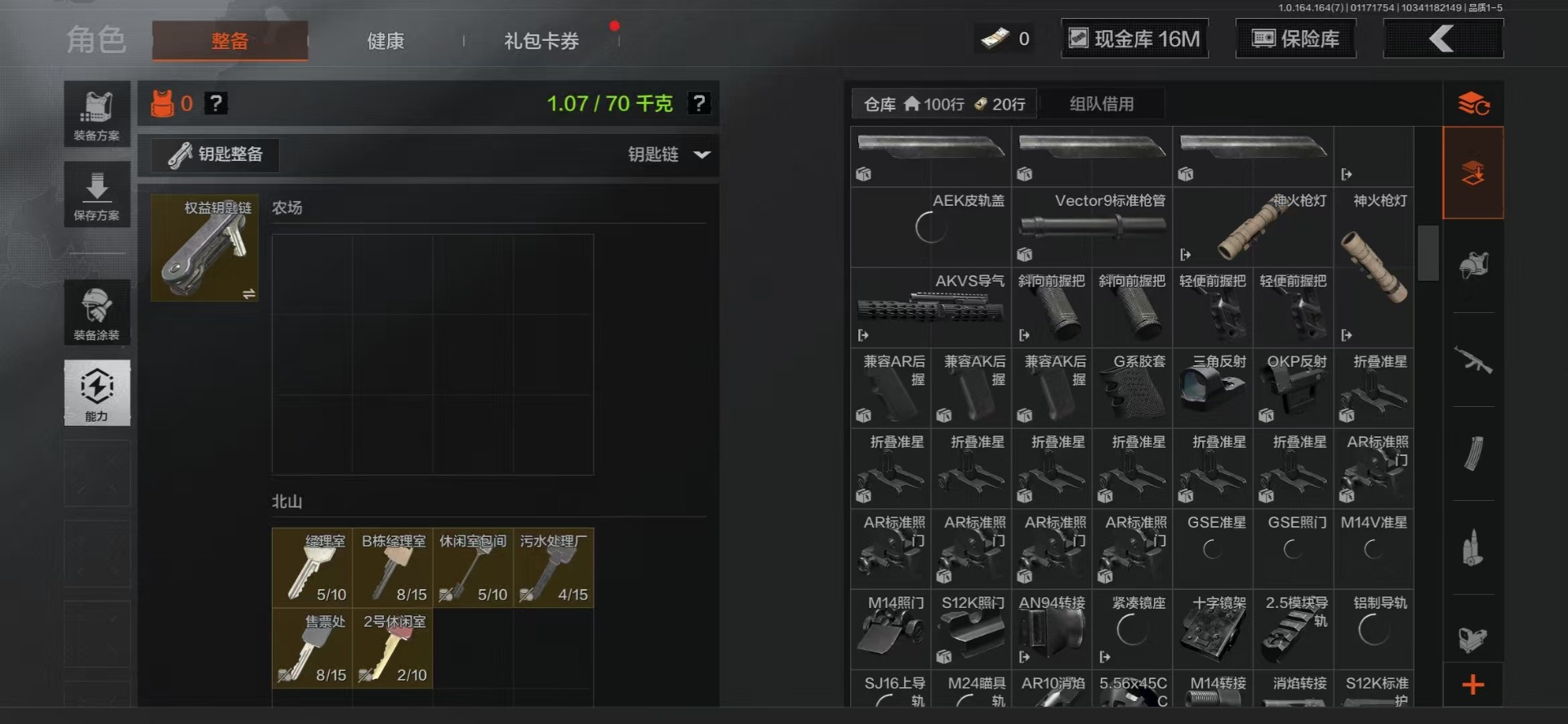Filter stash by helmet and armor
Viewport: 1568px width, 724px height.
[1473, 266]
